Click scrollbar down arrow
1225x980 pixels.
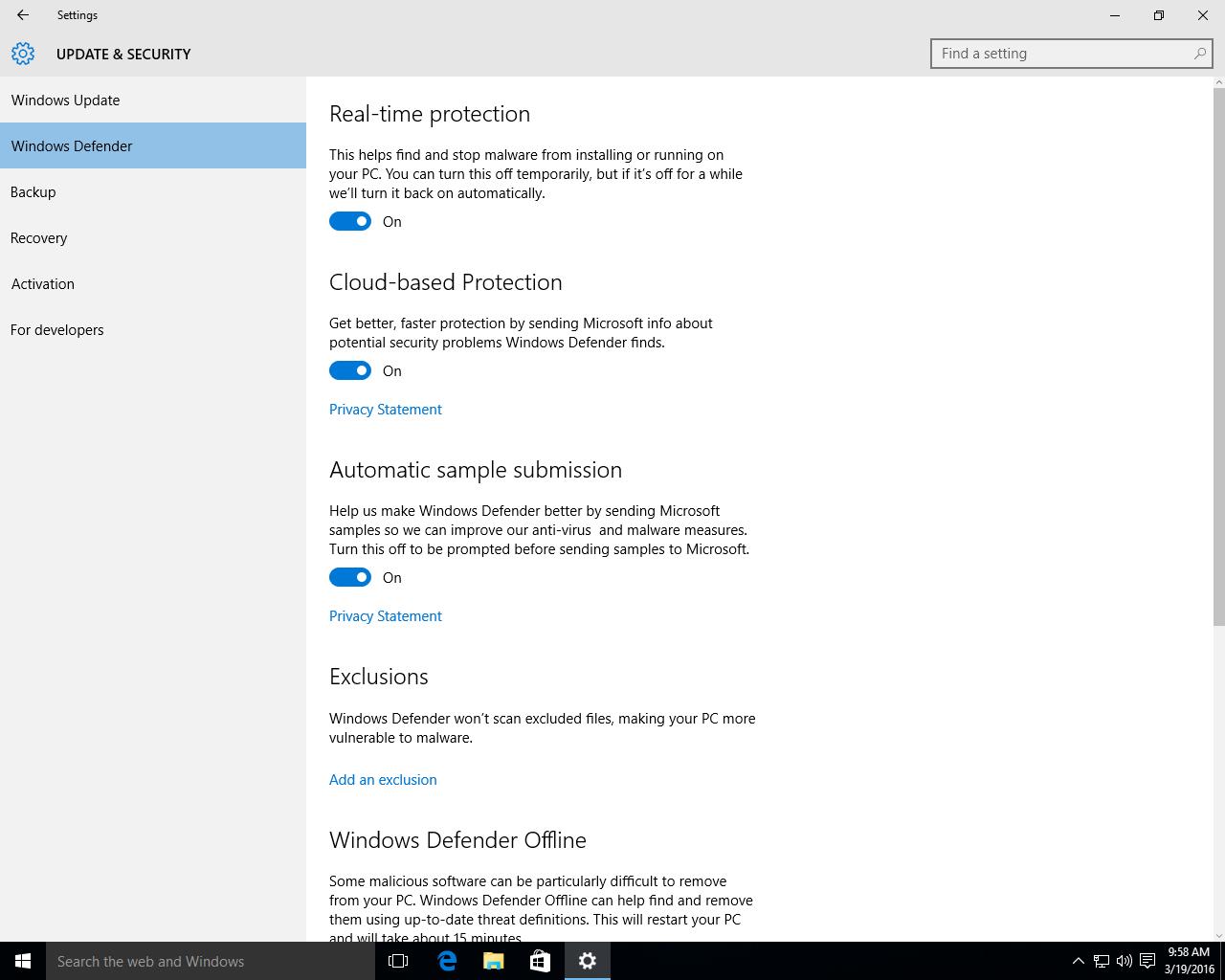pyautogui.click(x=1218, y=935)
